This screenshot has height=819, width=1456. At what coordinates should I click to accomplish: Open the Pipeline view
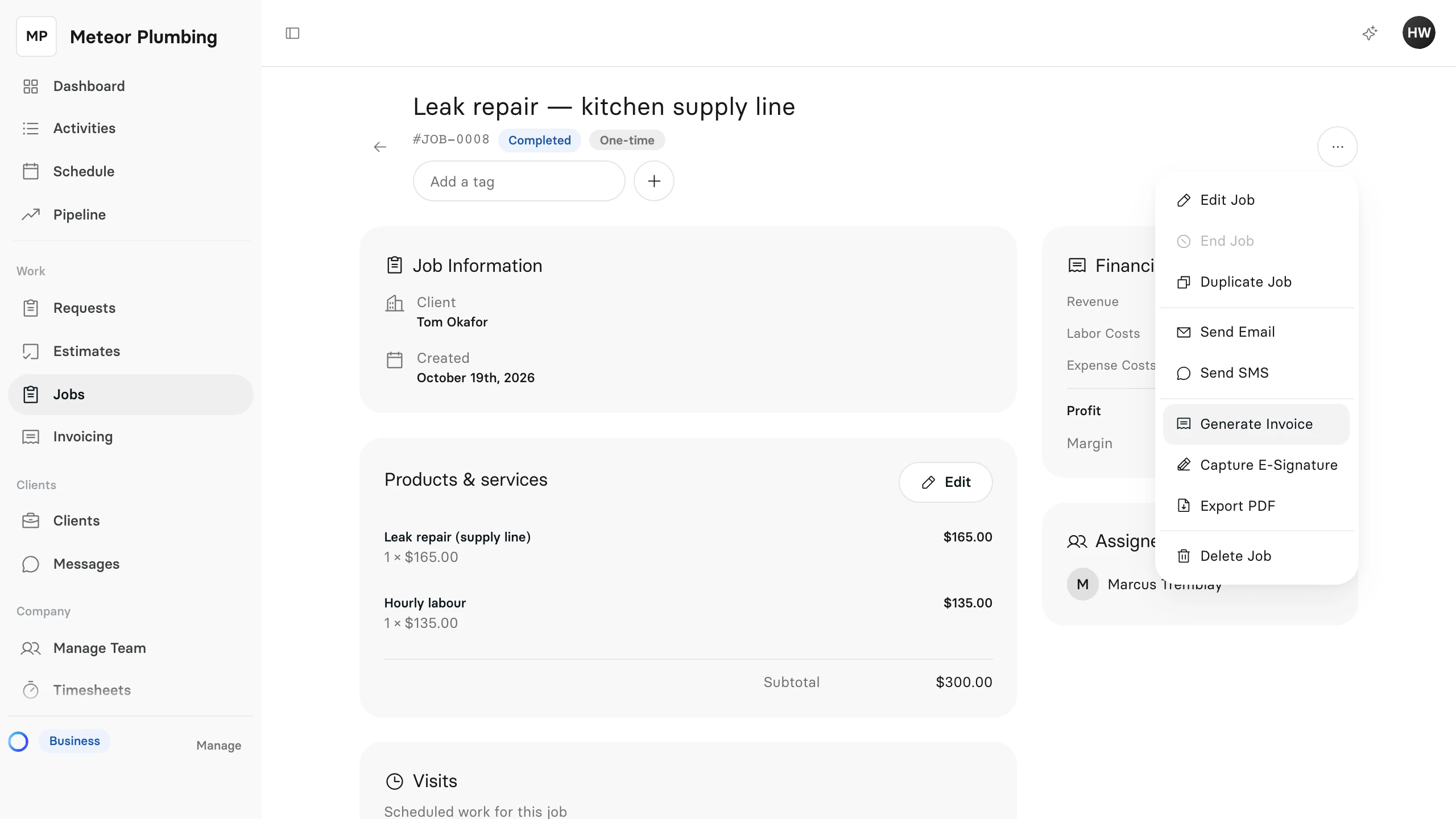[x=131, y=215]
